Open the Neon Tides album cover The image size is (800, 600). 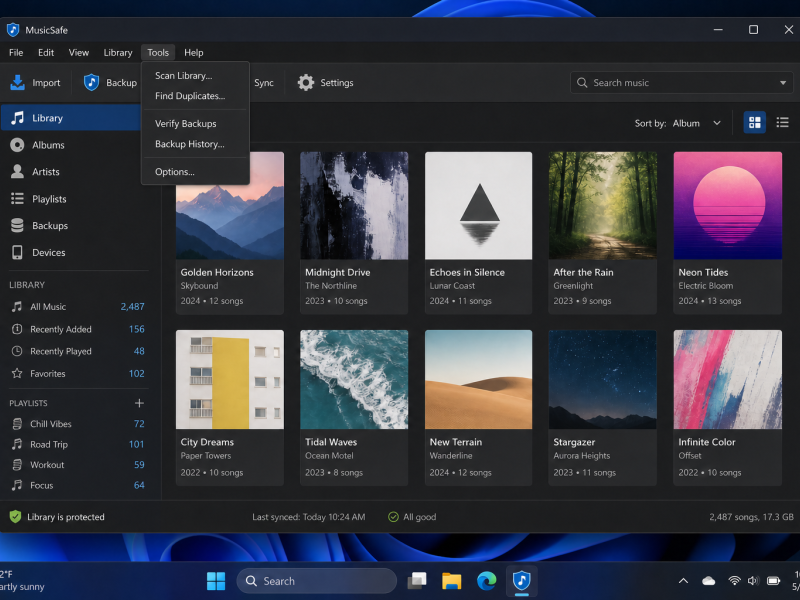[728, 206]
